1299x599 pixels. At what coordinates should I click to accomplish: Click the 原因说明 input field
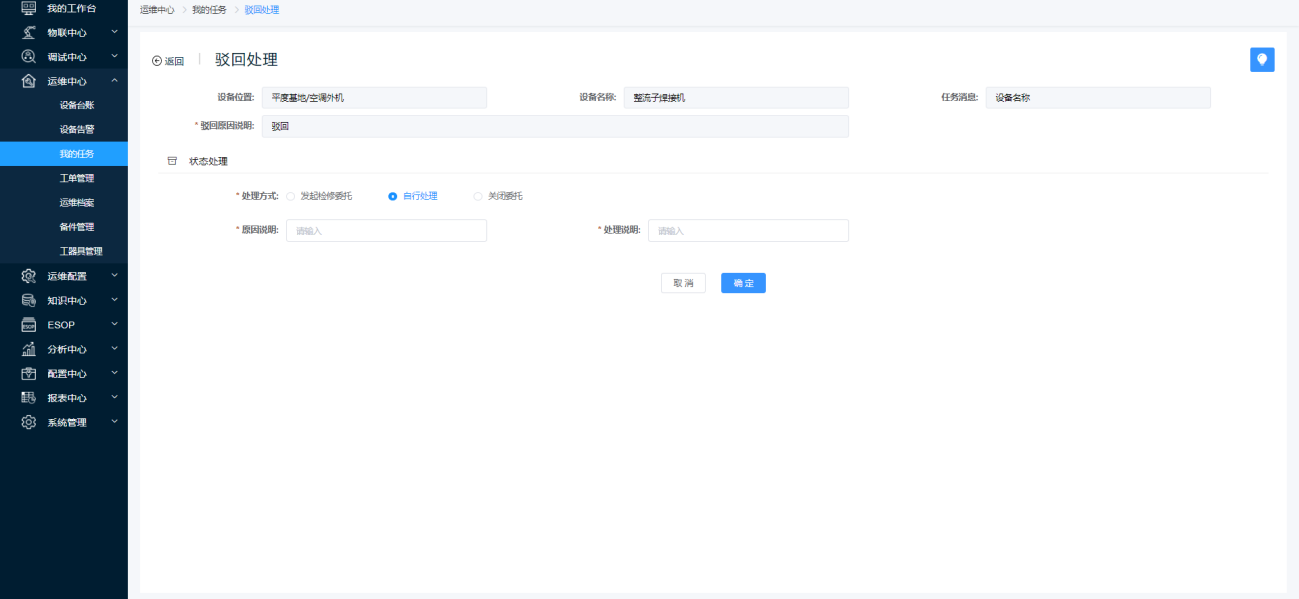[386, 231]
